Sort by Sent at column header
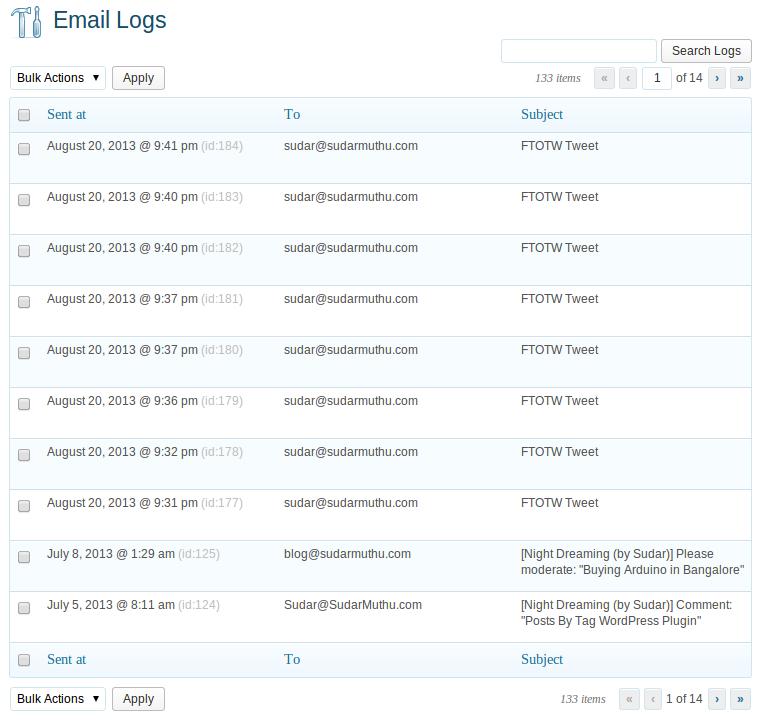 tap(66, 114)
